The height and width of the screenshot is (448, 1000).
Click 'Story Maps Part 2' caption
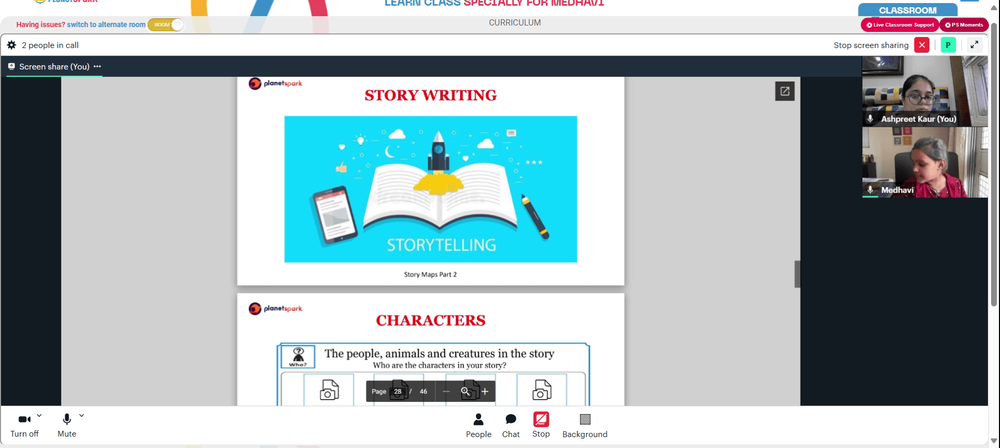430,274
